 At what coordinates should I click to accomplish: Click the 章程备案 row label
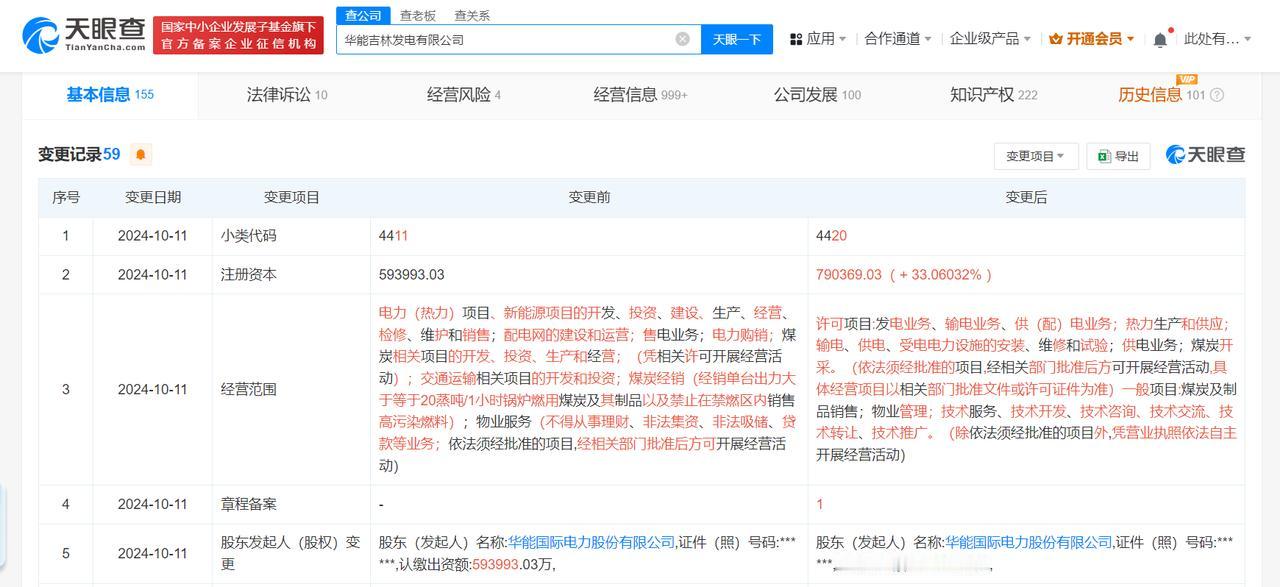coord(248,504)
